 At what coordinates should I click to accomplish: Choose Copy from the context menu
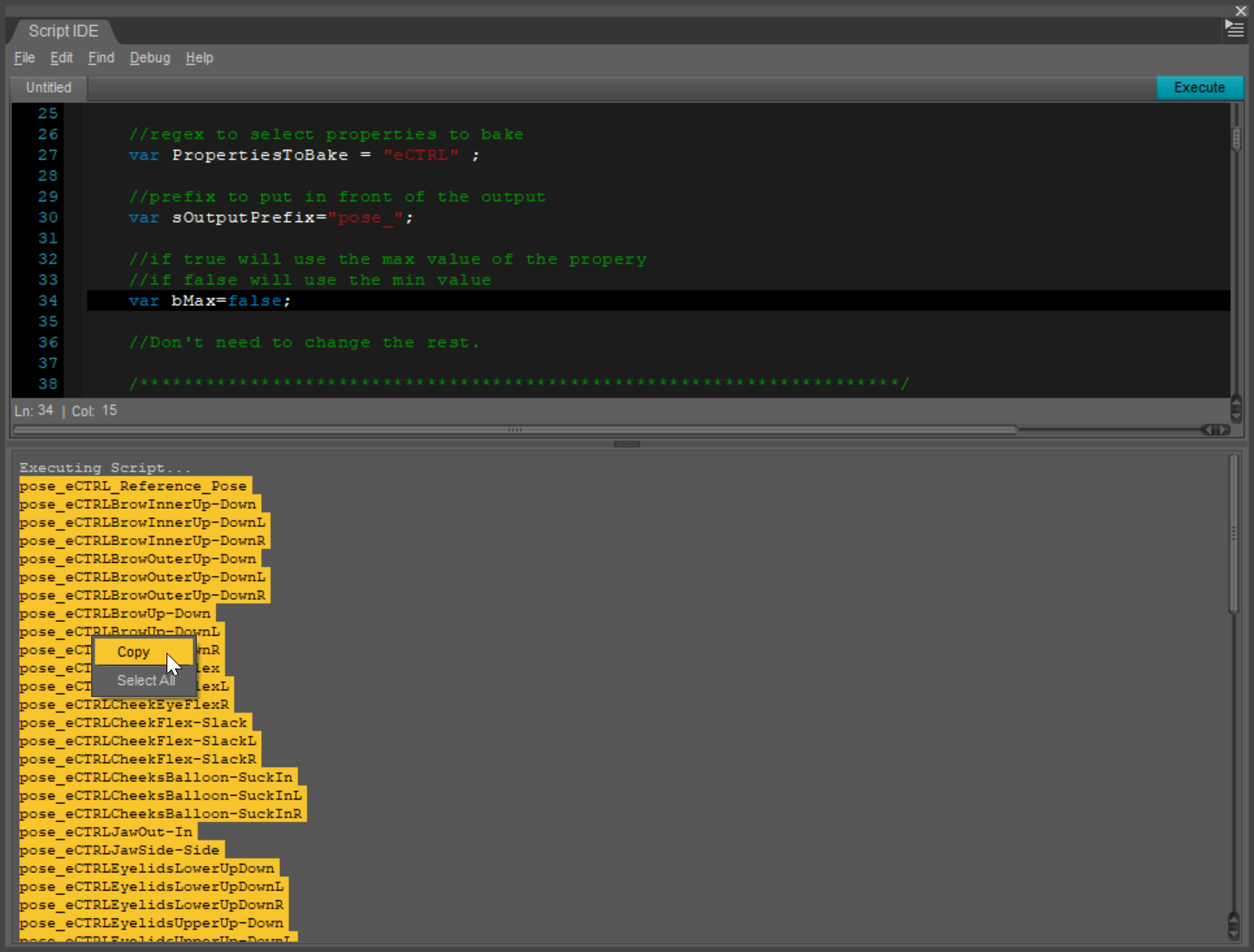click(144, 652)
